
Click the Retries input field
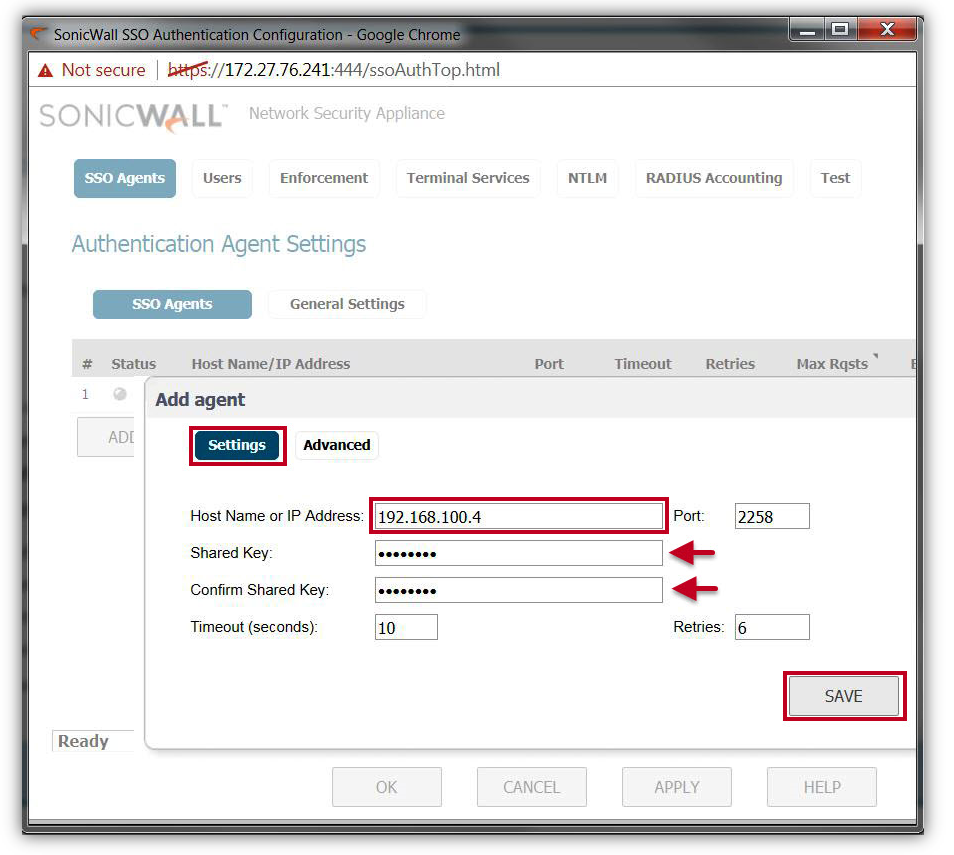point(772,627)
